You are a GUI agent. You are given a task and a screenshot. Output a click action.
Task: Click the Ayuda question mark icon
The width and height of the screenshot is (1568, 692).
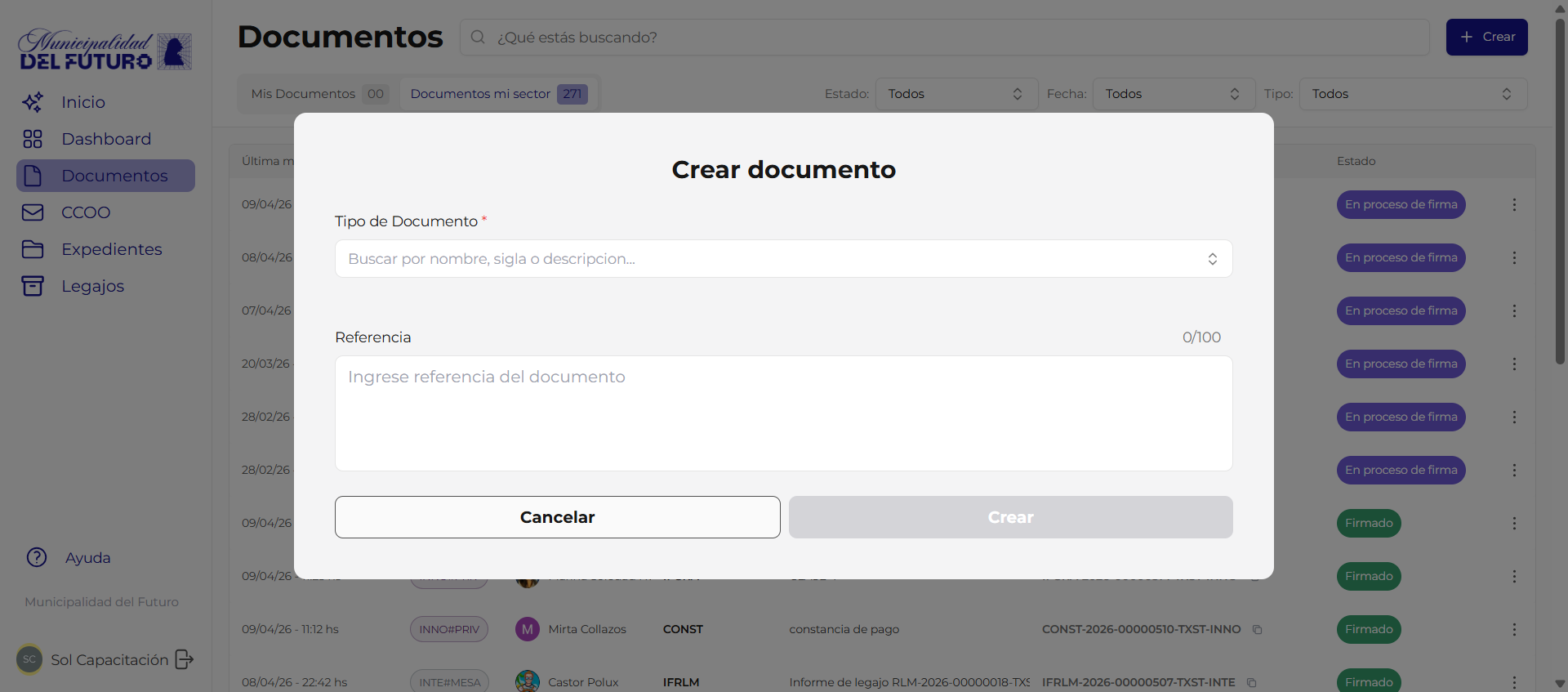pos(37,557)
